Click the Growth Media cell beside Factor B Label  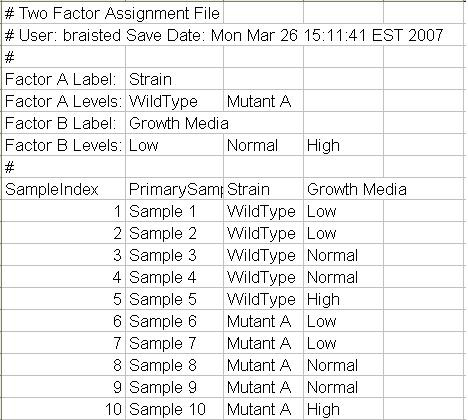tap(179, 123)
